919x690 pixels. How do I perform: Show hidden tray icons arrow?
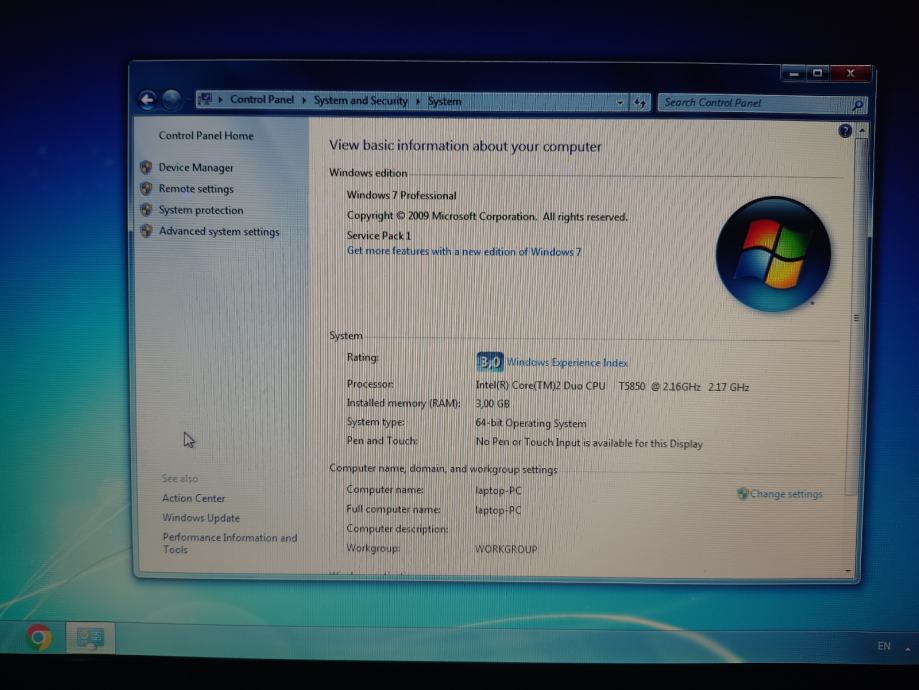[x=908, y=648]
